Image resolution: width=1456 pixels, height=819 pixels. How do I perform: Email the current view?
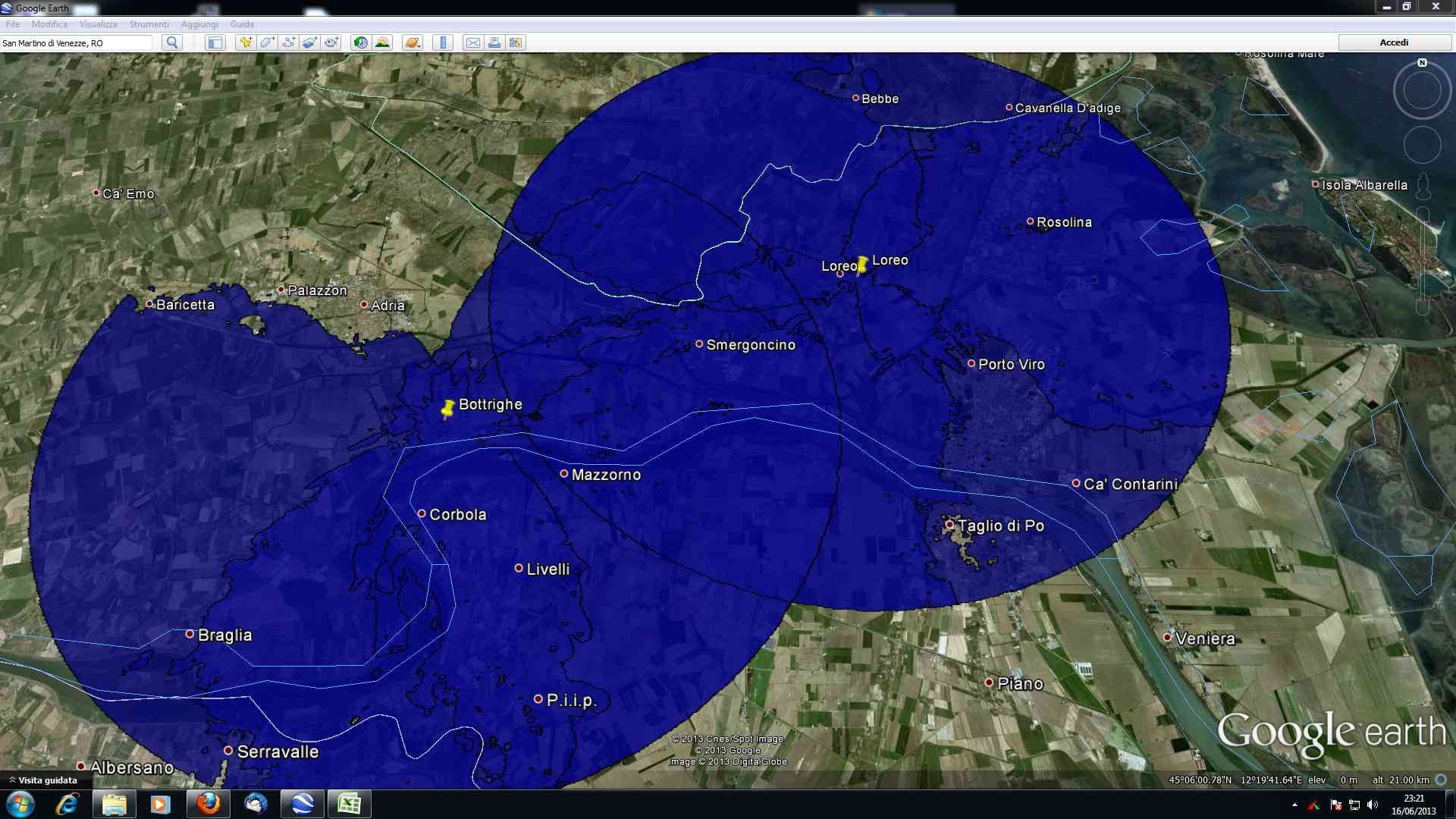(472, 42)
